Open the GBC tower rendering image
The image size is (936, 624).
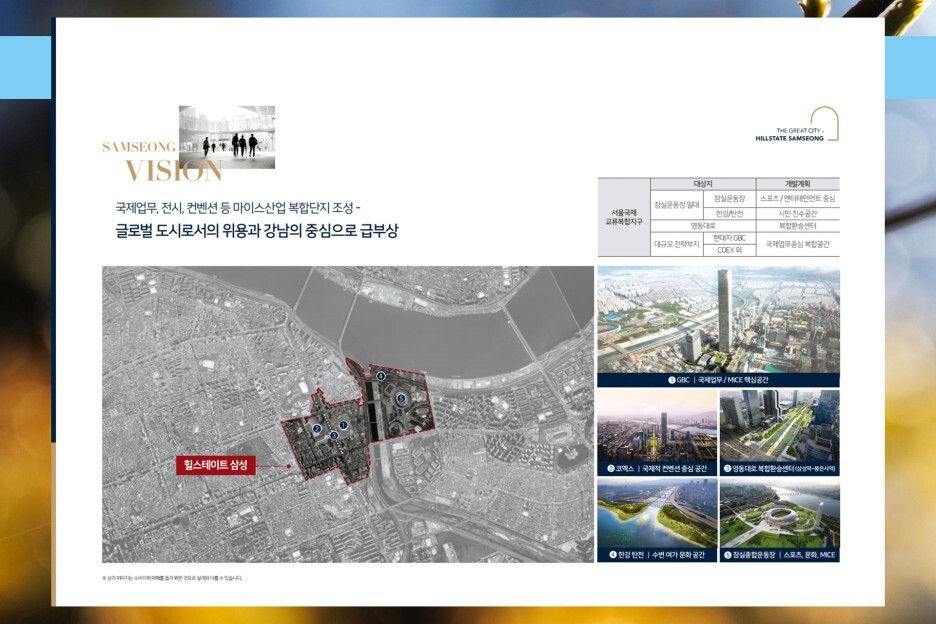[718, 319]
